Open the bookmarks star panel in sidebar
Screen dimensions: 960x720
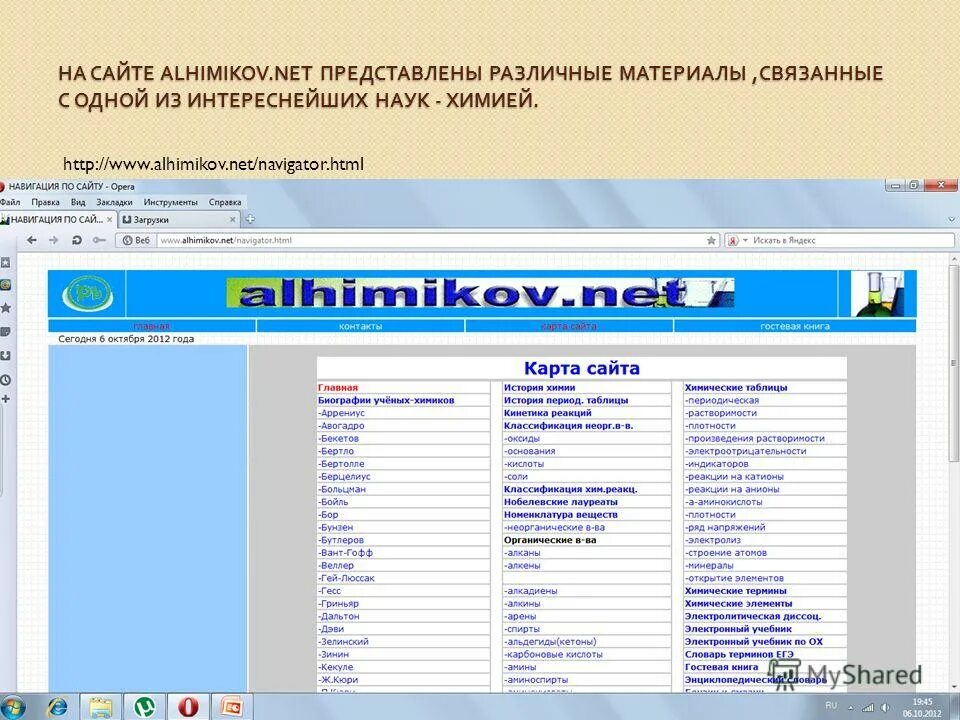pyautogui.click(x=5, y=308)
